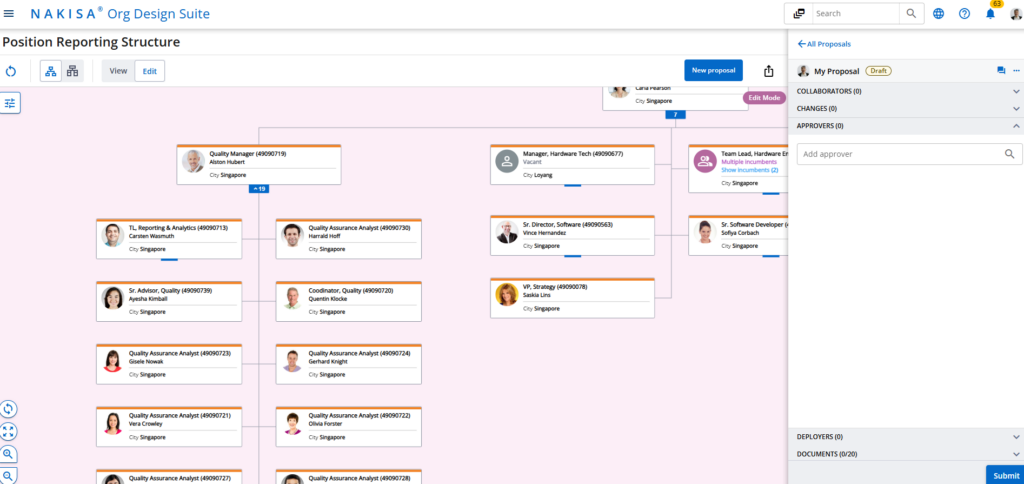1024x484 pixels.
Task: Click the export share icon
Action: pyautogui.click(x=769, y=71)
